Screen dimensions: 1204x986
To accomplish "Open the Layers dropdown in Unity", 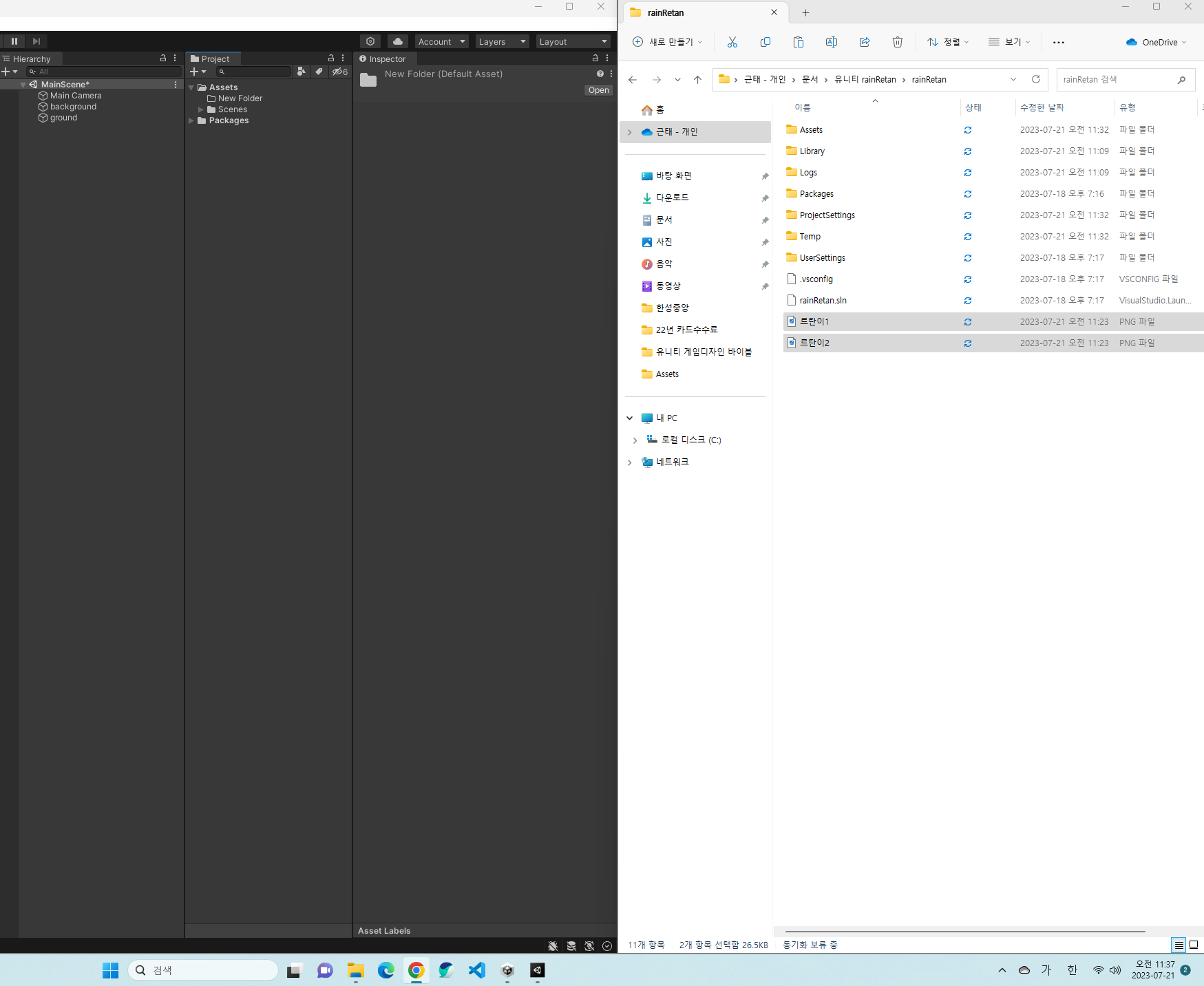I will (502, 41).
